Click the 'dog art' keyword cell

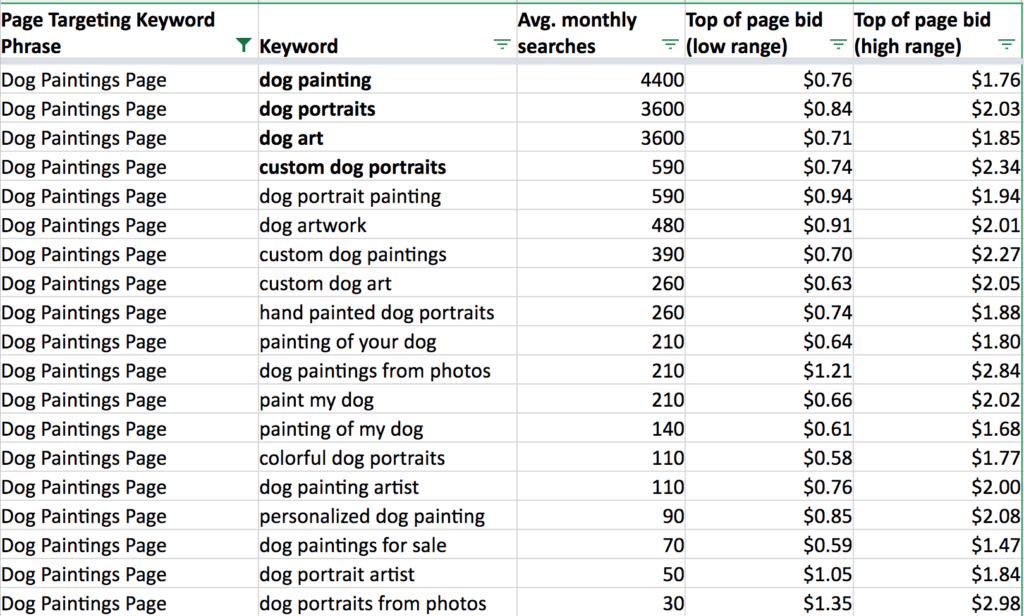pos(387,138)
